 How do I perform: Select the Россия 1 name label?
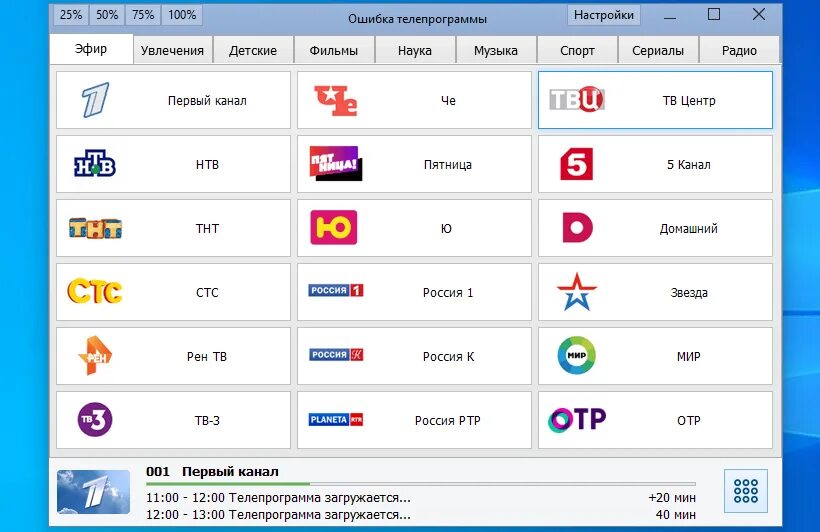[448, 292]
